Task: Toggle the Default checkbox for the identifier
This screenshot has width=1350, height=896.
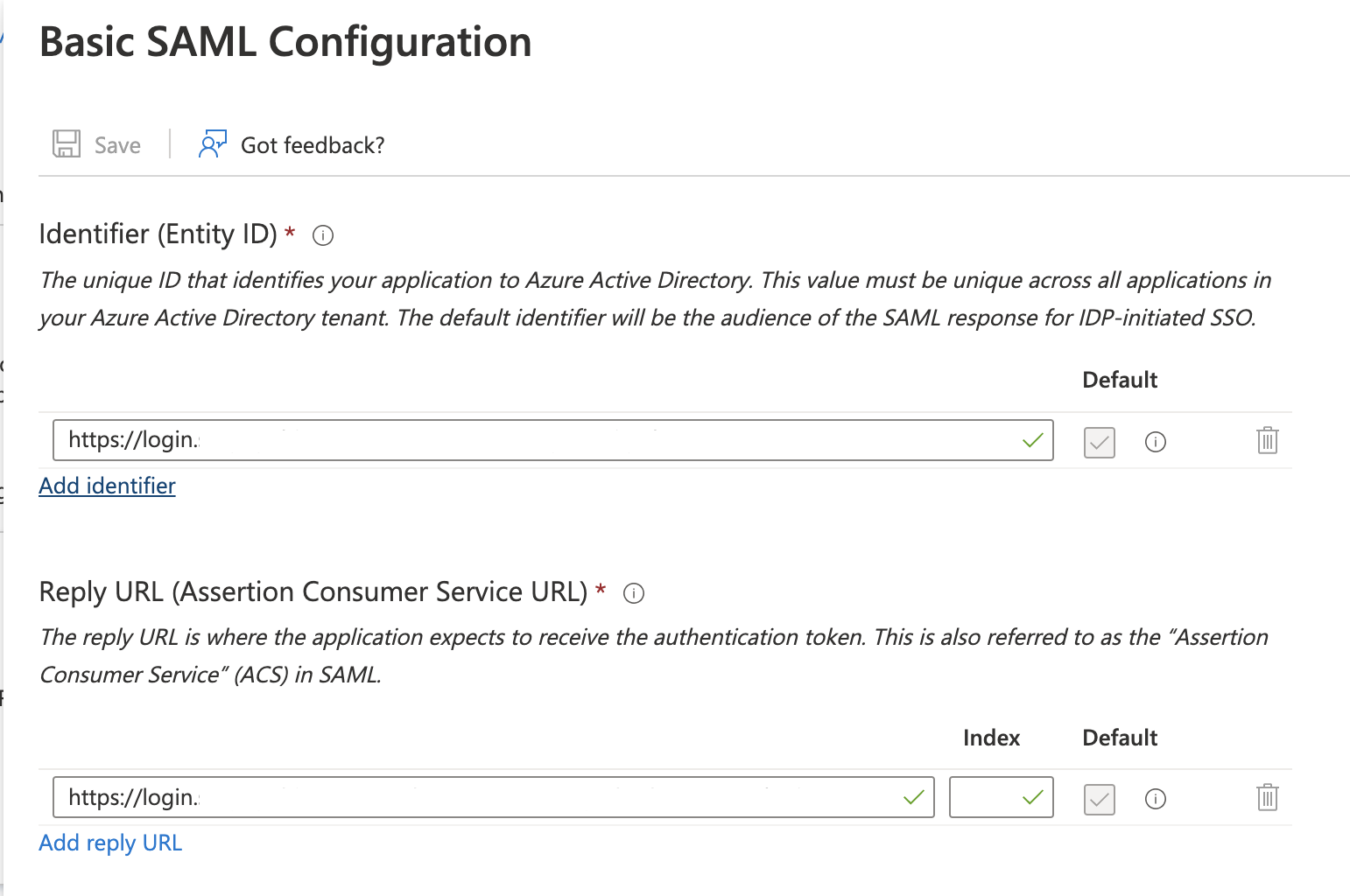Action: point(1099,442)
